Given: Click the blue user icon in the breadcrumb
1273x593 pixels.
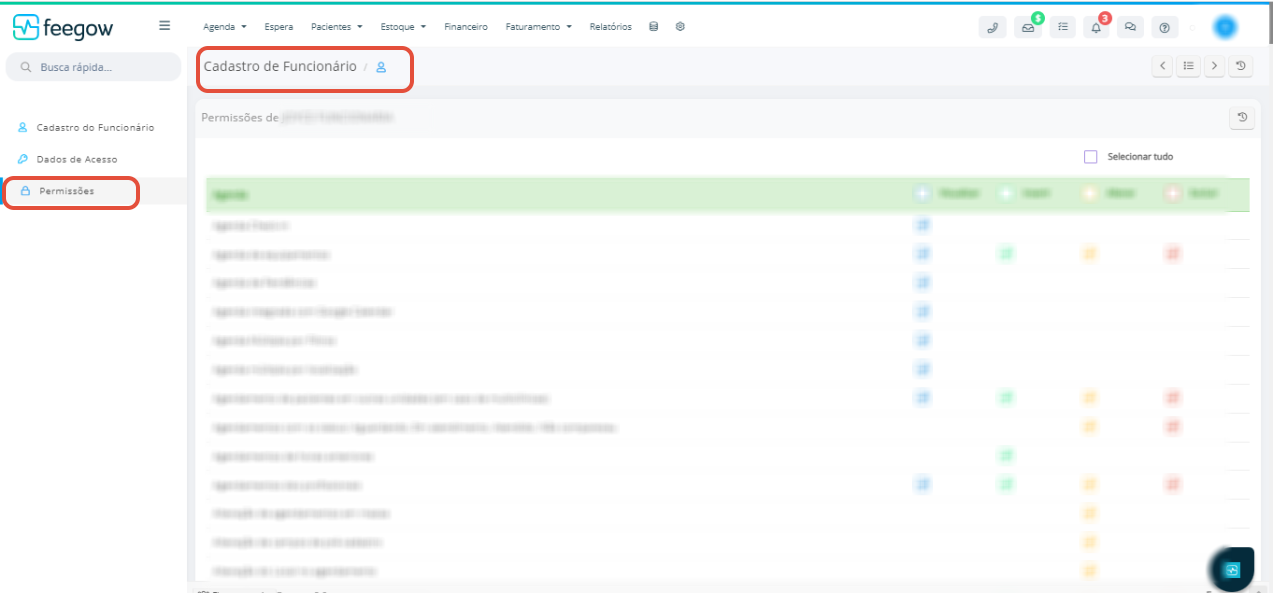Looking at the screenshot, I should tap(381, 68).
